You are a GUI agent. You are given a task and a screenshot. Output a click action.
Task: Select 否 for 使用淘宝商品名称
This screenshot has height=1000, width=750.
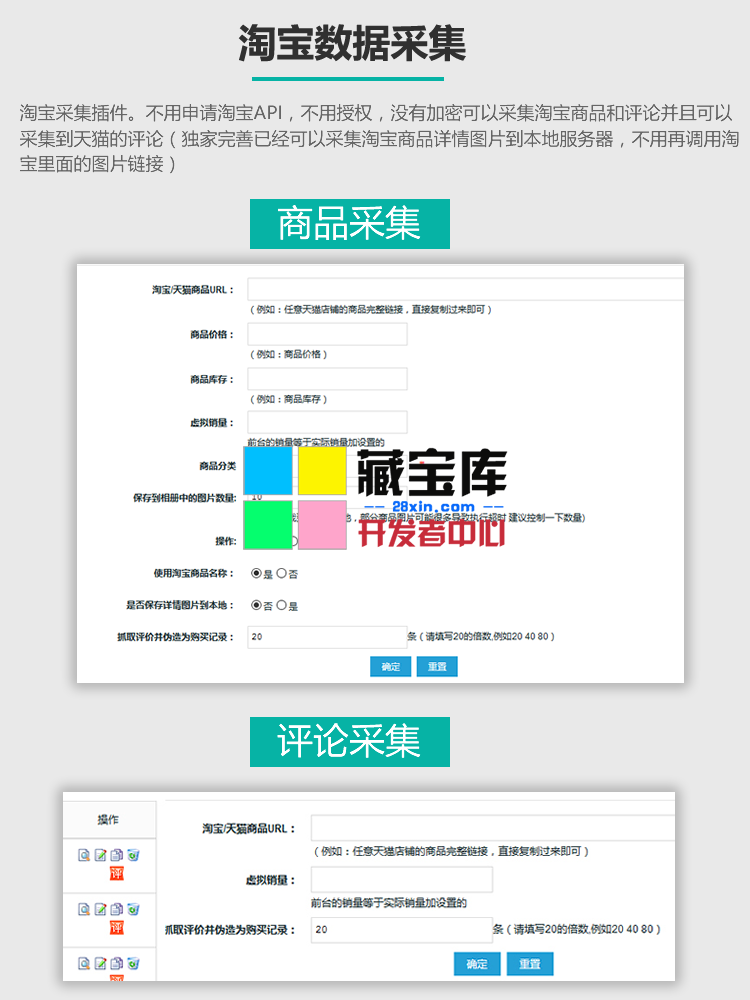tap(281, 573)
